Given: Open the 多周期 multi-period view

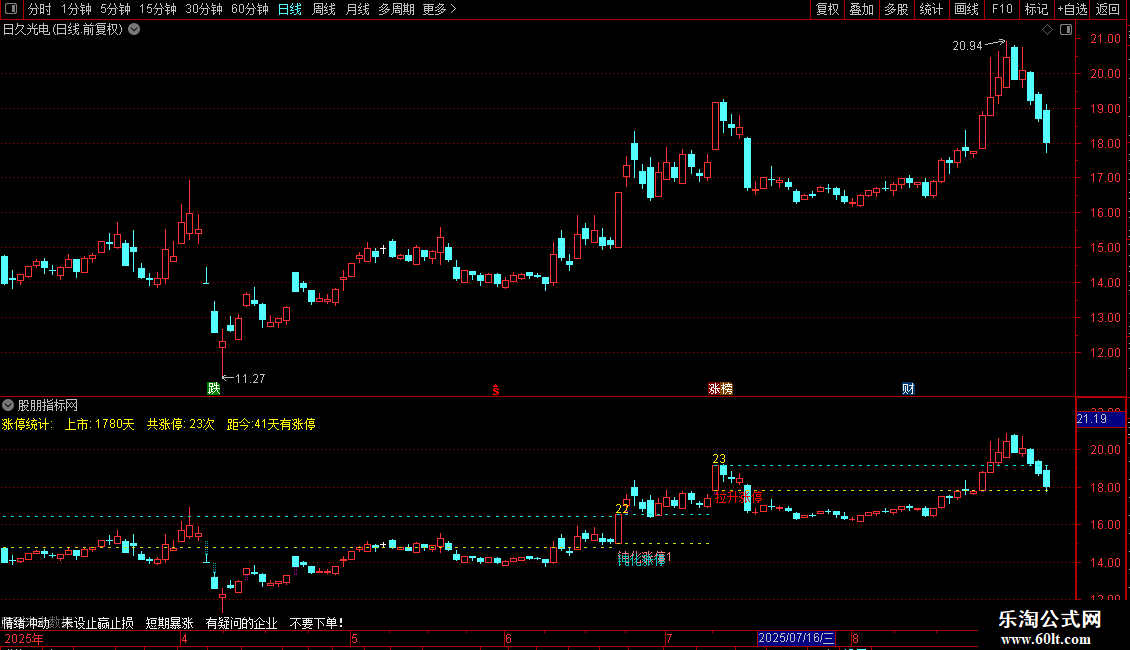Looking at the screenshot, I should click(396, 9).
